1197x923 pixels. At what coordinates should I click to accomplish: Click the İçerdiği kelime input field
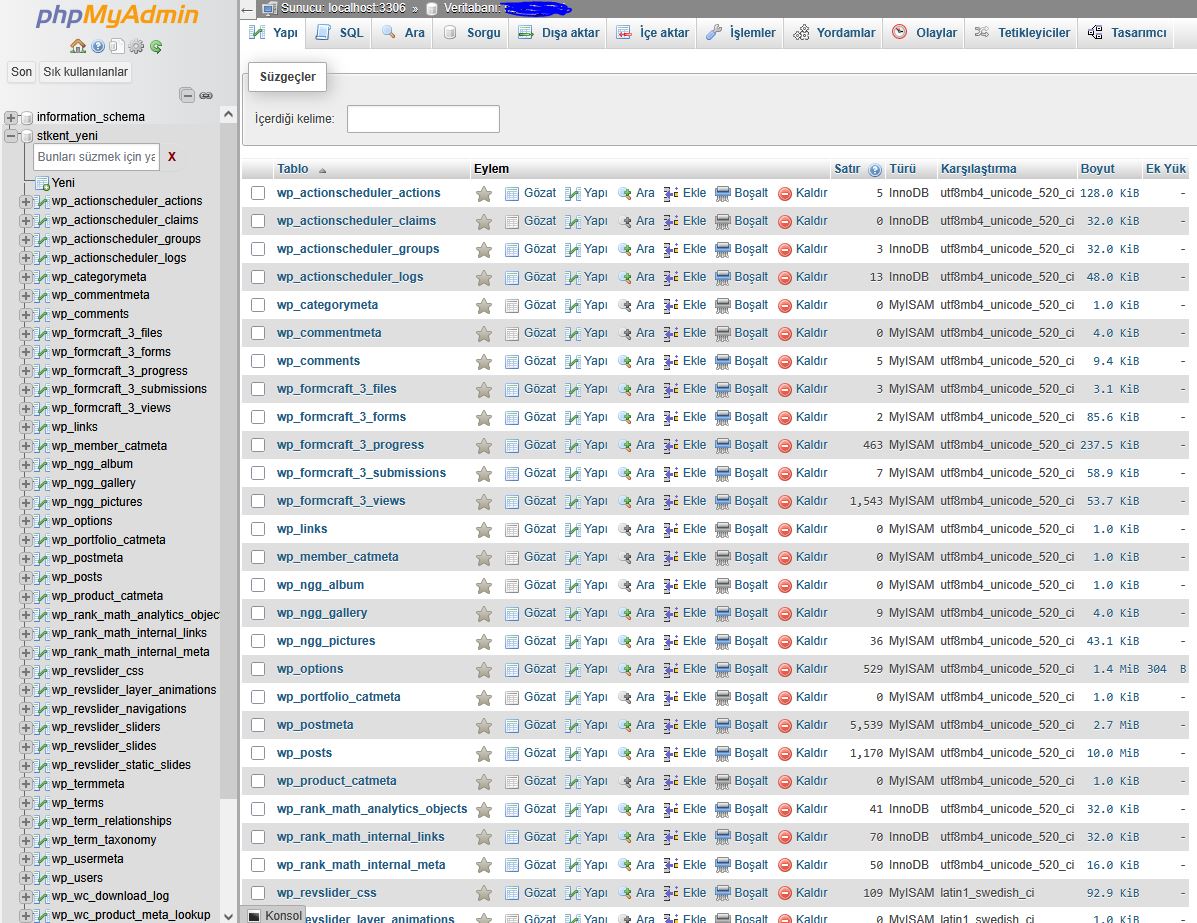click(x=423, y=118)
